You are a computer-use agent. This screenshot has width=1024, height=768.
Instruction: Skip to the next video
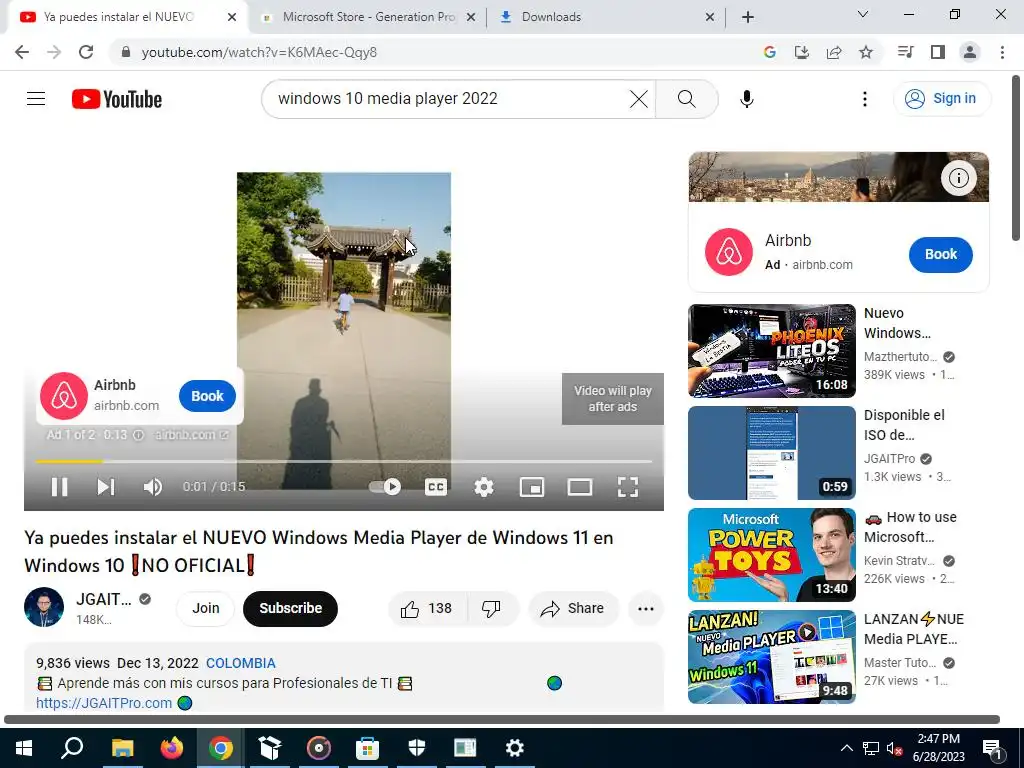pos(106,487)
